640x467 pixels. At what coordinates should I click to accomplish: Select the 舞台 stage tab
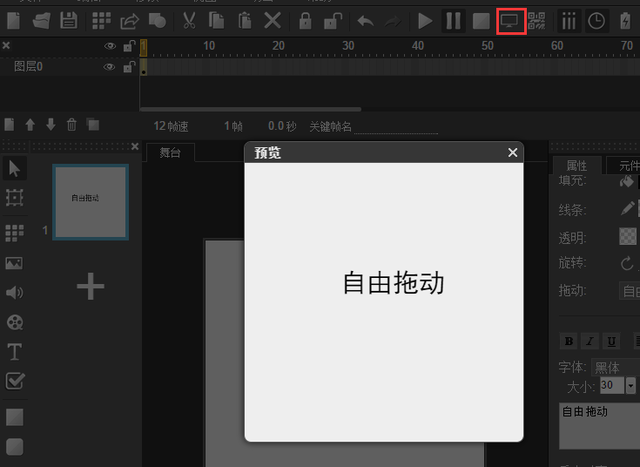click(x=168, y=153)
